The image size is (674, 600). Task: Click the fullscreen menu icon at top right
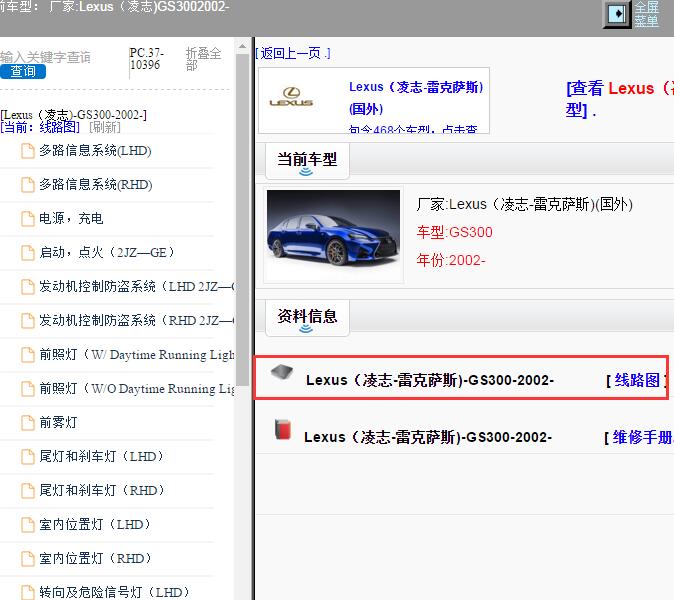pyautogui.click(x=618, y=14)
